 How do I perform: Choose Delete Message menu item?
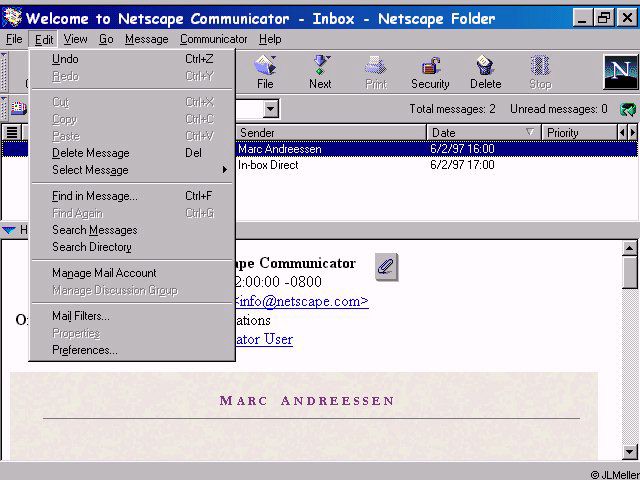pos(132,153)
